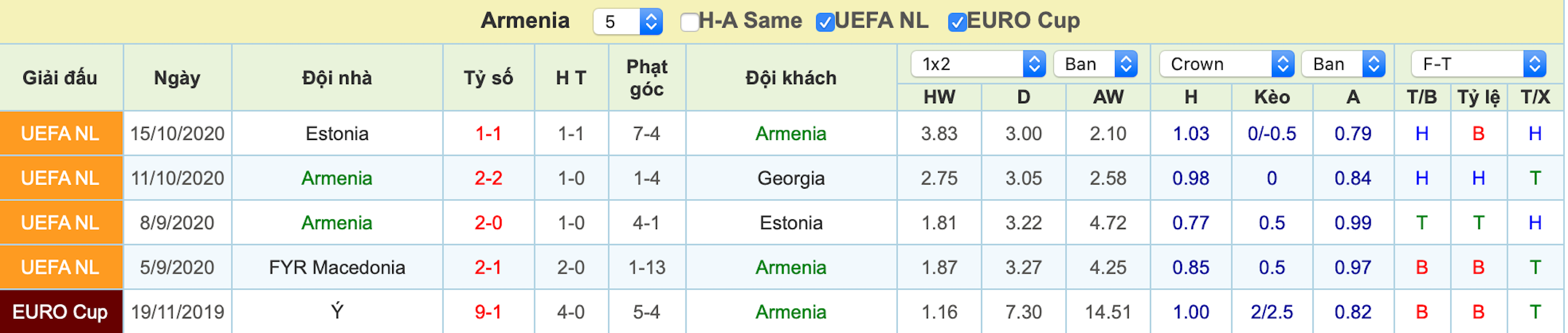Click the FYR Macedonia home team name
1568x333 pixels.
pos(337,267)
